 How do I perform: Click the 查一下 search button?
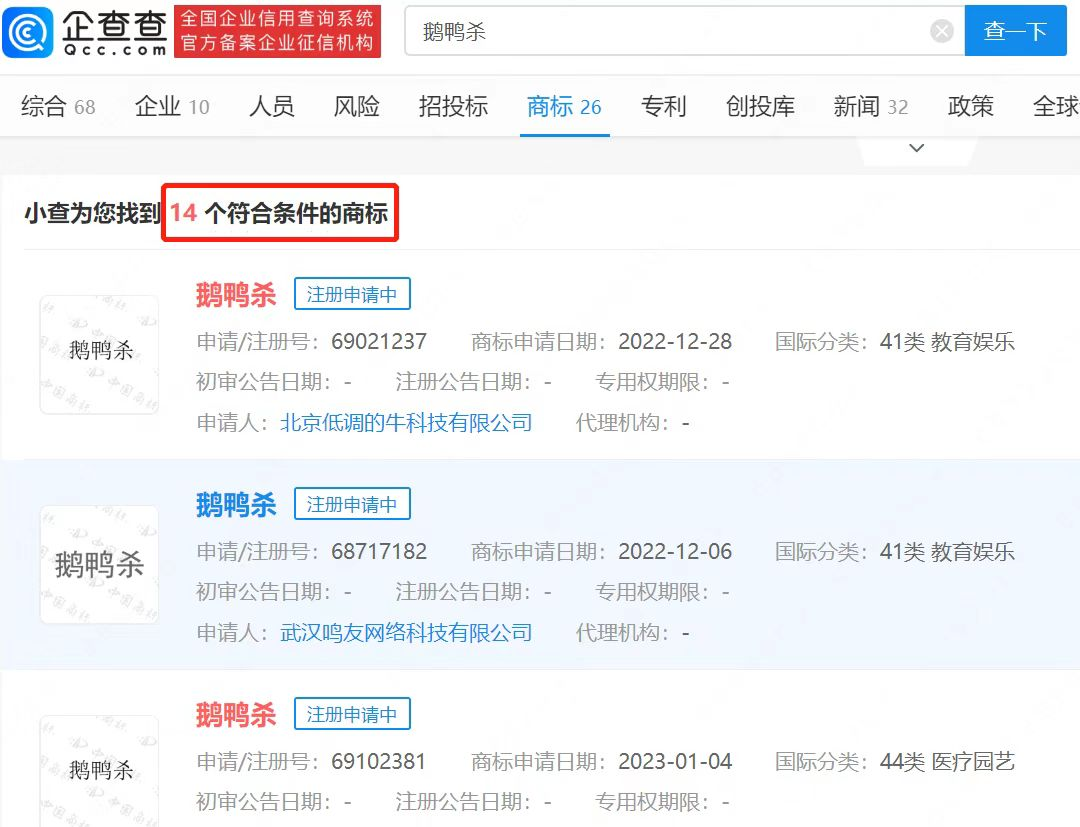pos(1015,31)
